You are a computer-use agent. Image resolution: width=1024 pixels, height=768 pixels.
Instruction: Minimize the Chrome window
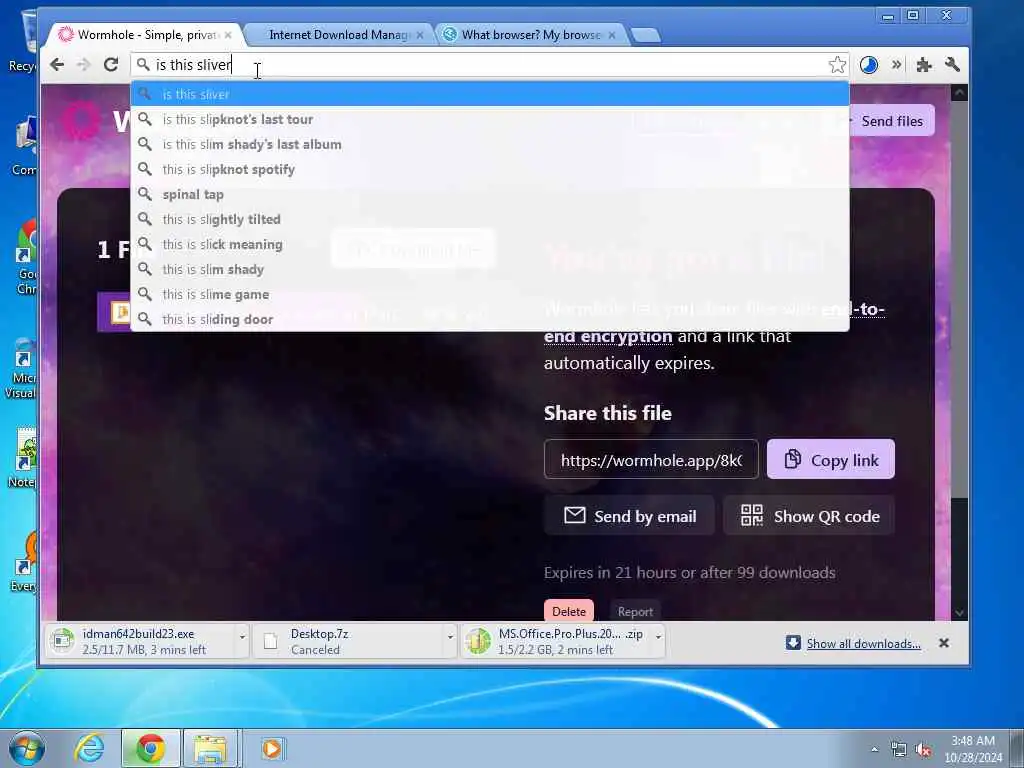(888, 16)
